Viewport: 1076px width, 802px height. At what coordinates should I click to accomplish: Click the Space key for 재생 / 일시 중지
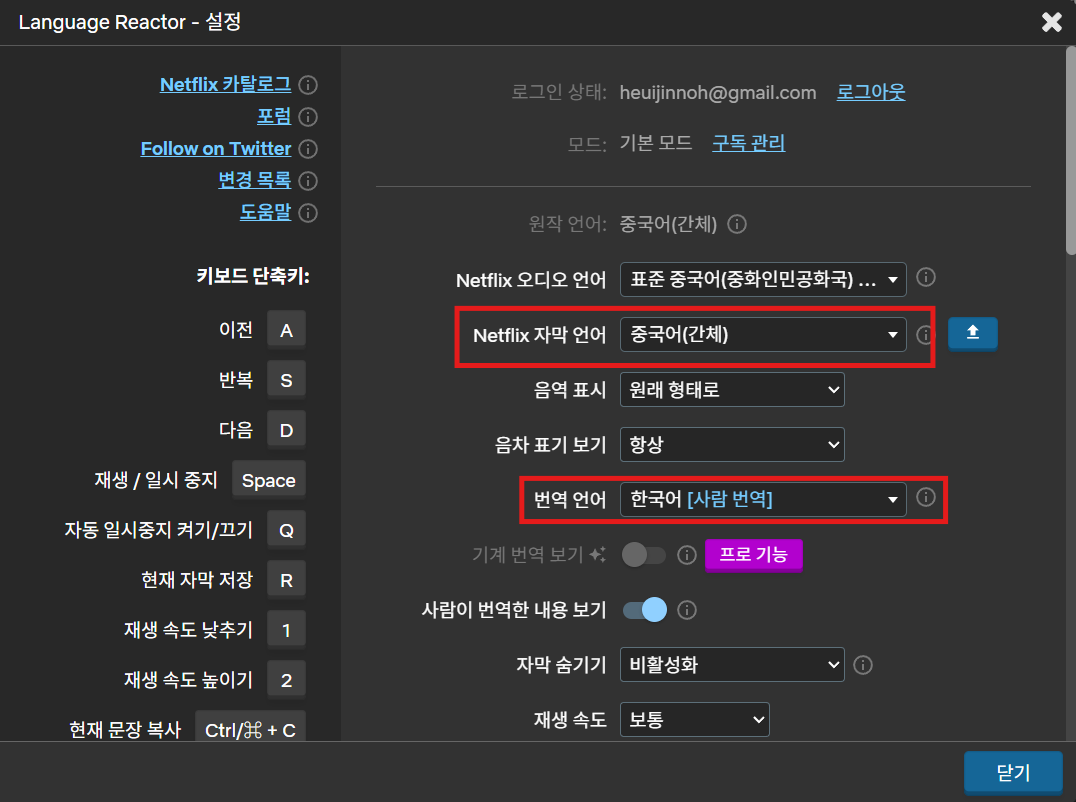(x=268, y=480)
